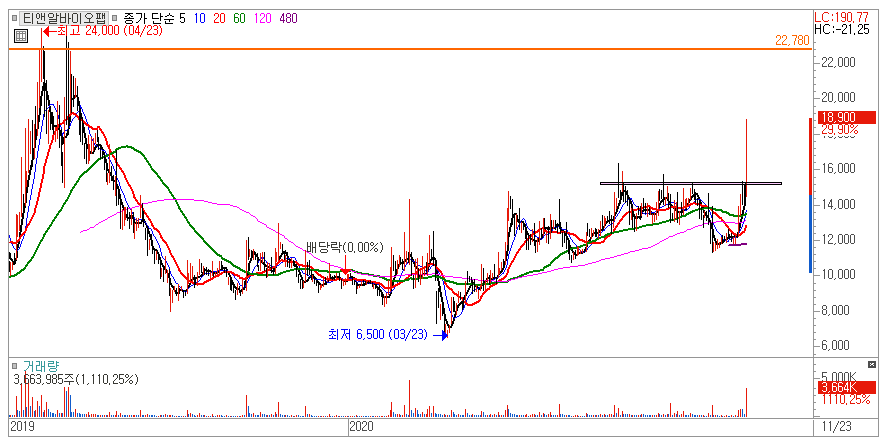Open the data table grid icon
This screenshot has height=443, width=885.
(20, 37)
